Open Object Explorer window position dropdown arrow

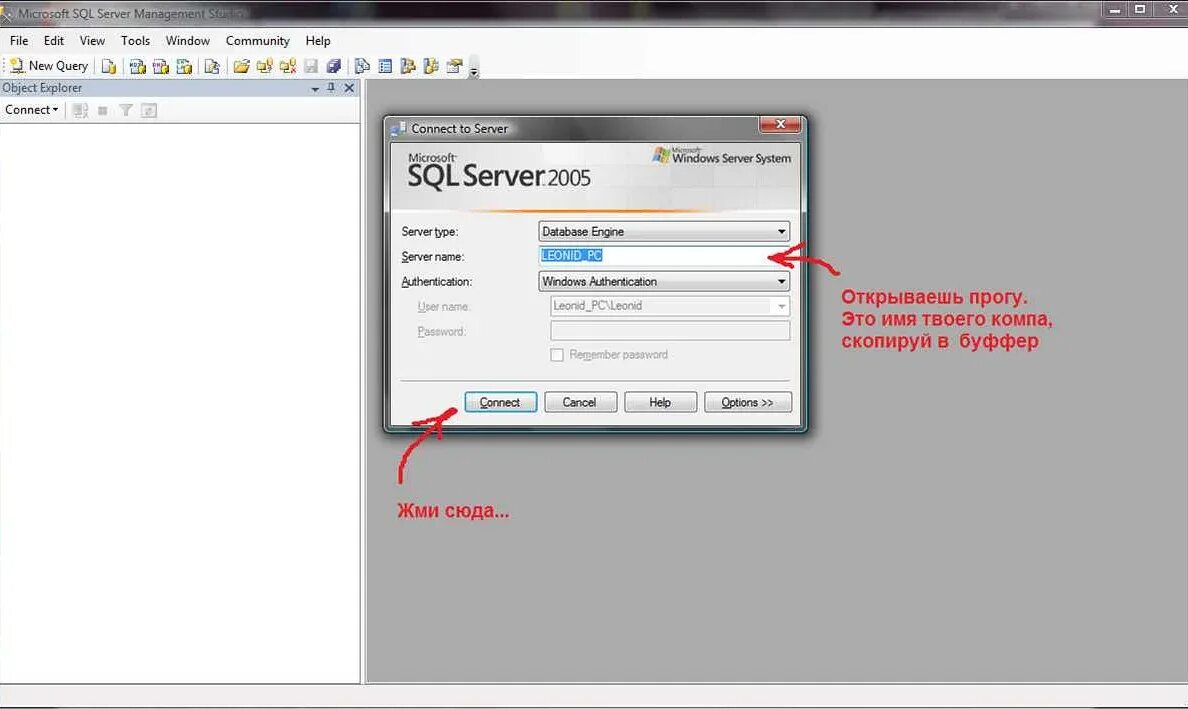point(315,89)
